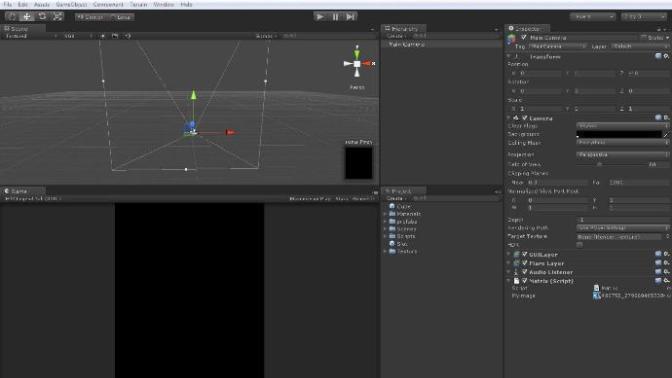Open the Layout dropdown in top toolbar
The image size is (672, 378).
[x=644, y=17]
